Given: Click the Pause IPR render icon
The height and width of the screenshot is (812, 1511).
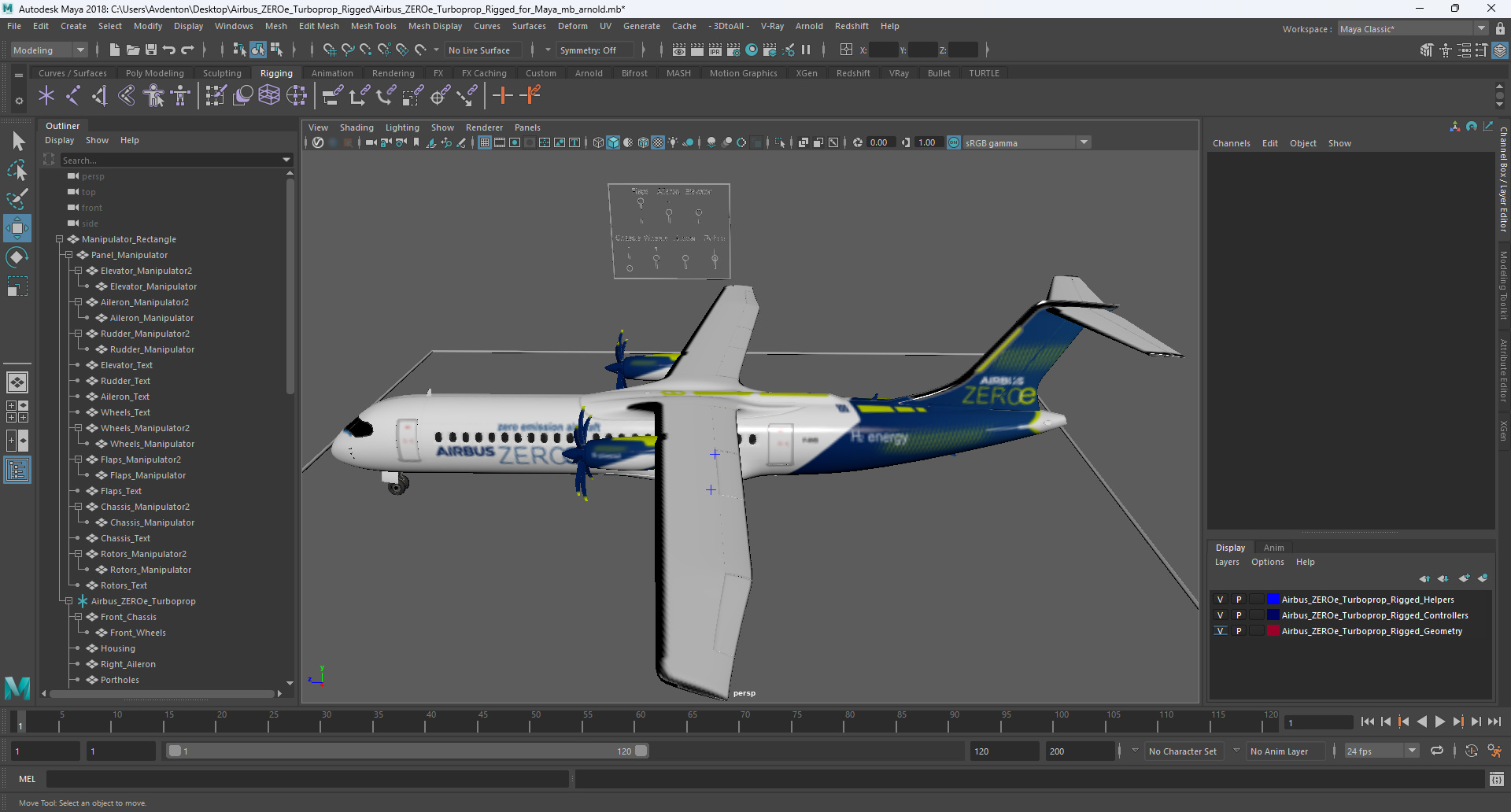Looking at the screenshot, I should (806, 50).
